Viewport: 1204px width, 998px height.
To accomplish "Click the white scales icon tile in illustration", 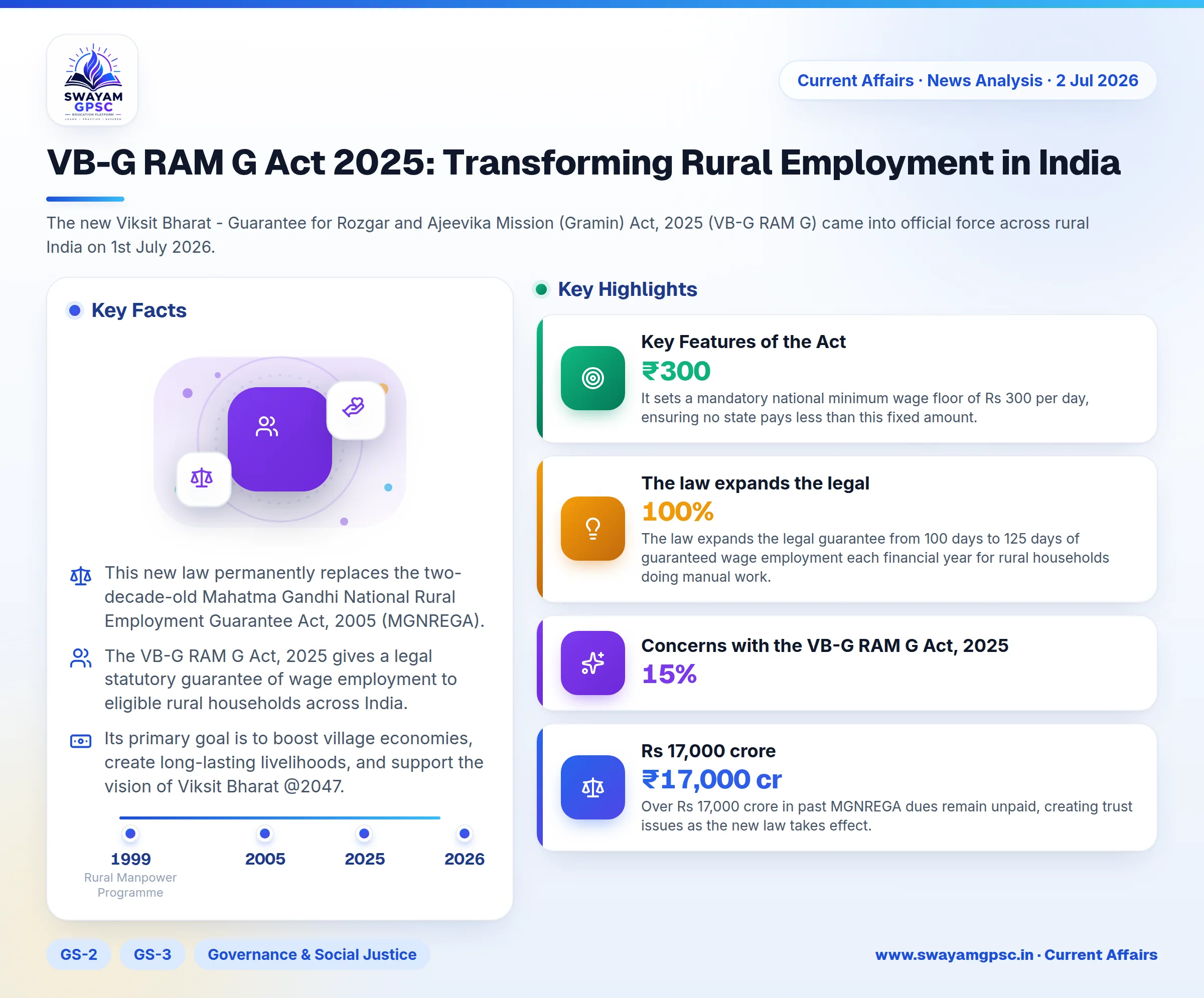I will tap(203, 478).
